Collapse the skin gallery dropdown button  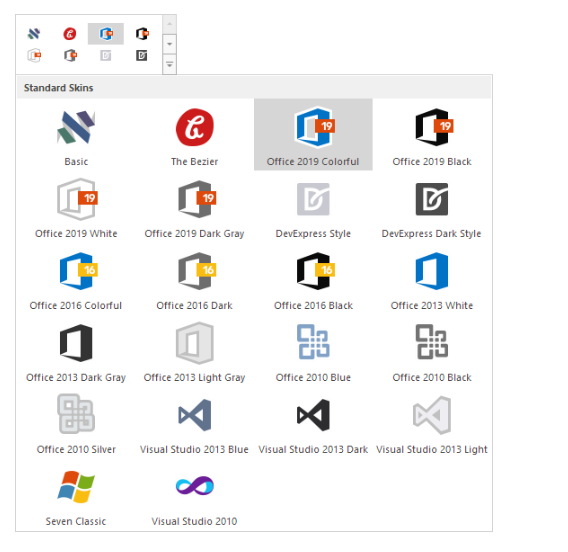(169, 64)
